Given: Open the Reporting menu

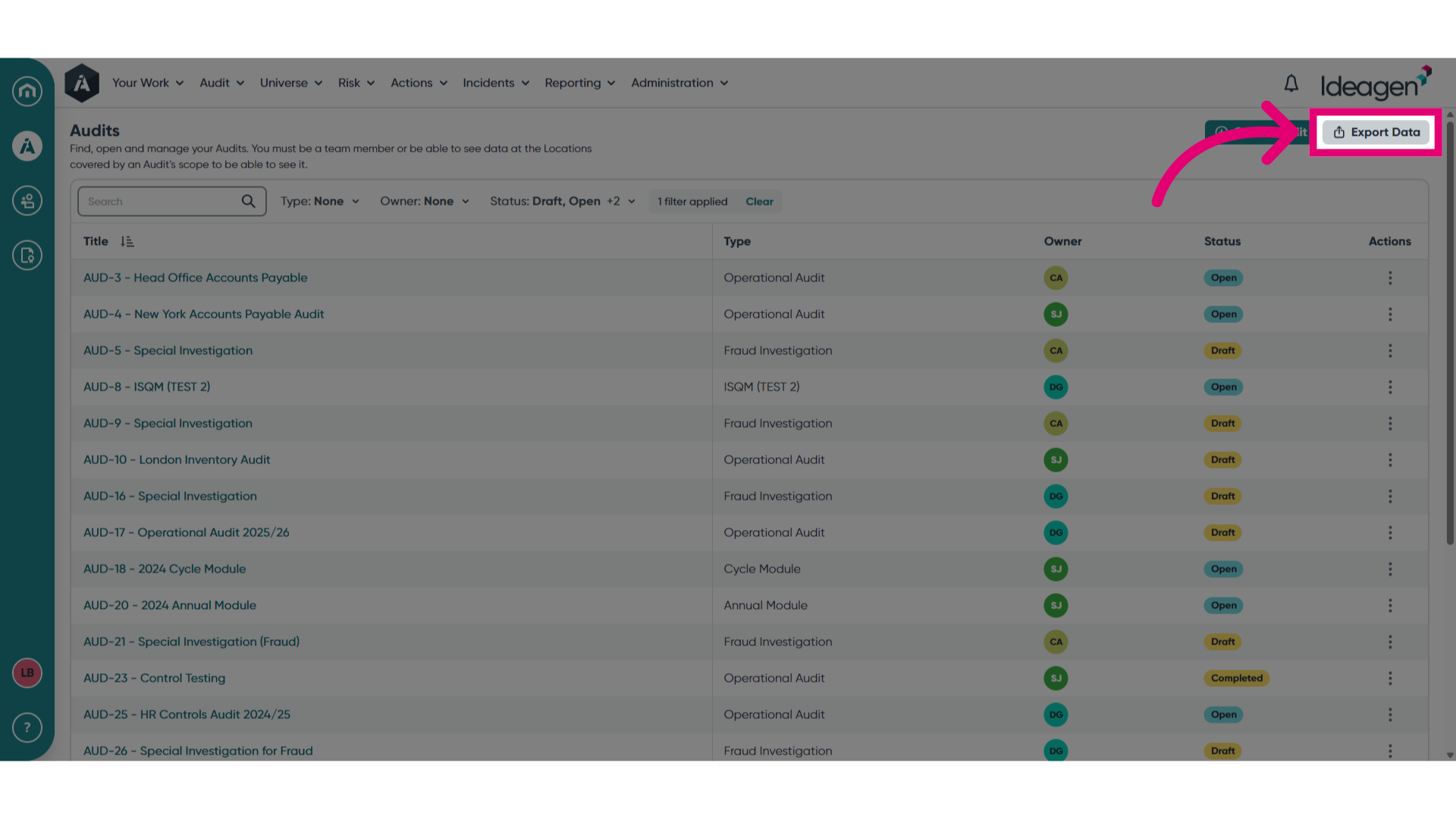Looking at the screenshot, I should [x=579, y=83].
